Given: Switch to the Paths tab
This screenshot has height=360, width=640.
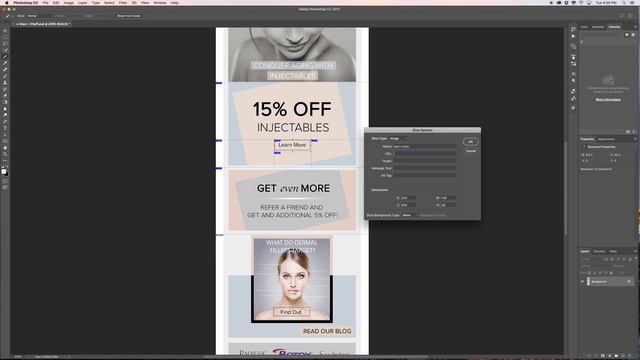Looking at the screenshot, I should 613,251.
